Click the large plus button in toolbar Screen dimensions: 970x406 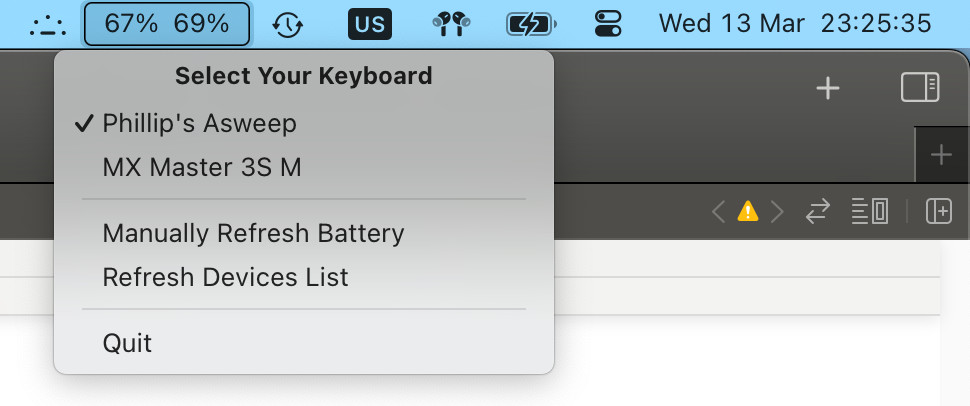click(828, 89)
